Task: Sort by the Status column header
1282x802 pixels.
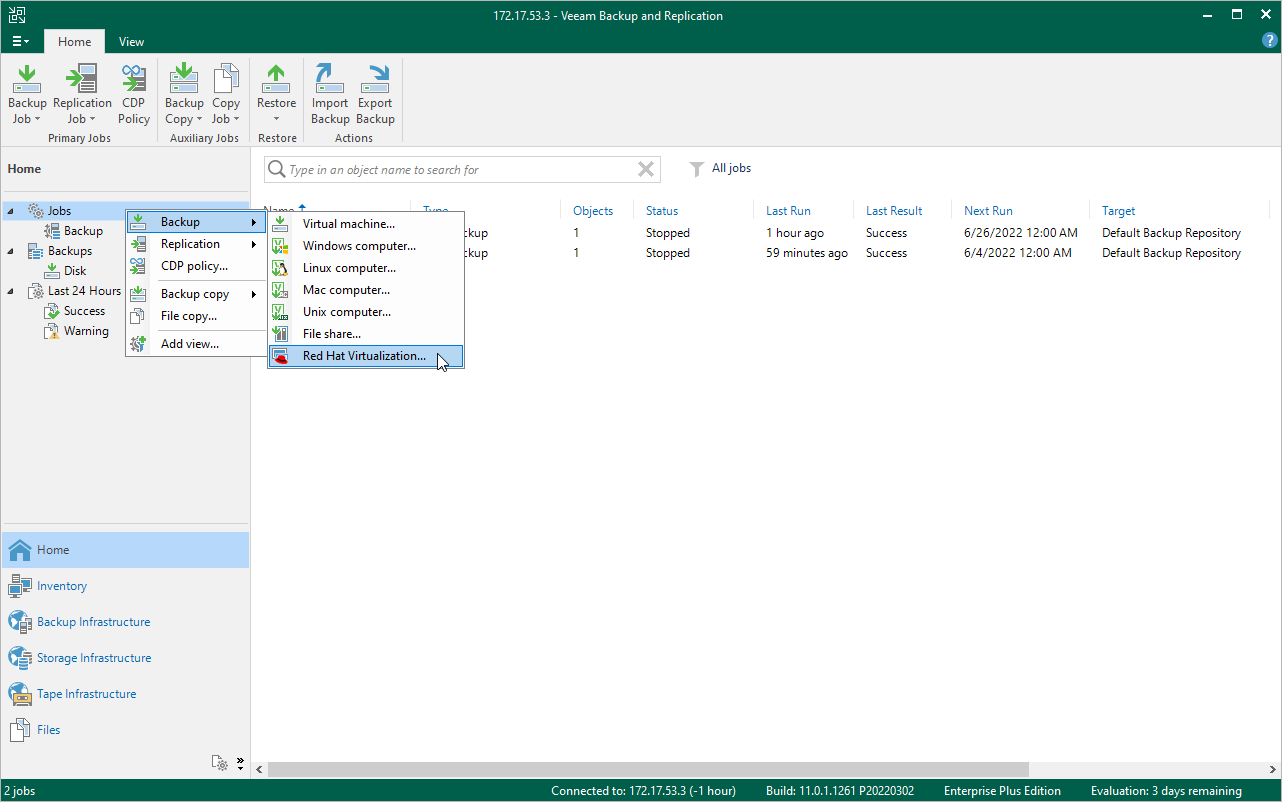Action: click(662, 211)
